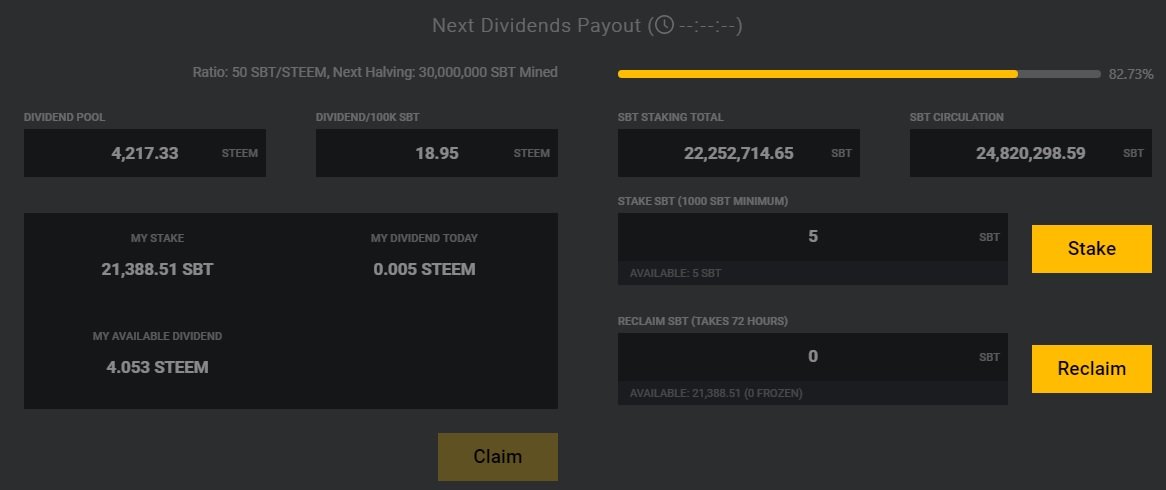
Task: Click the halving progress bar
Action: [x=859, y=74]
